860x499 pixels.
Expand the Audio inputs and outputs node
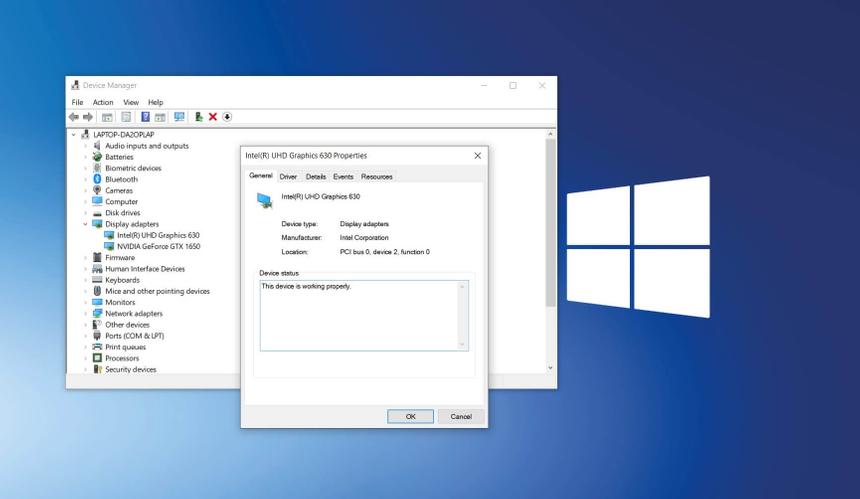pos(85,146)
